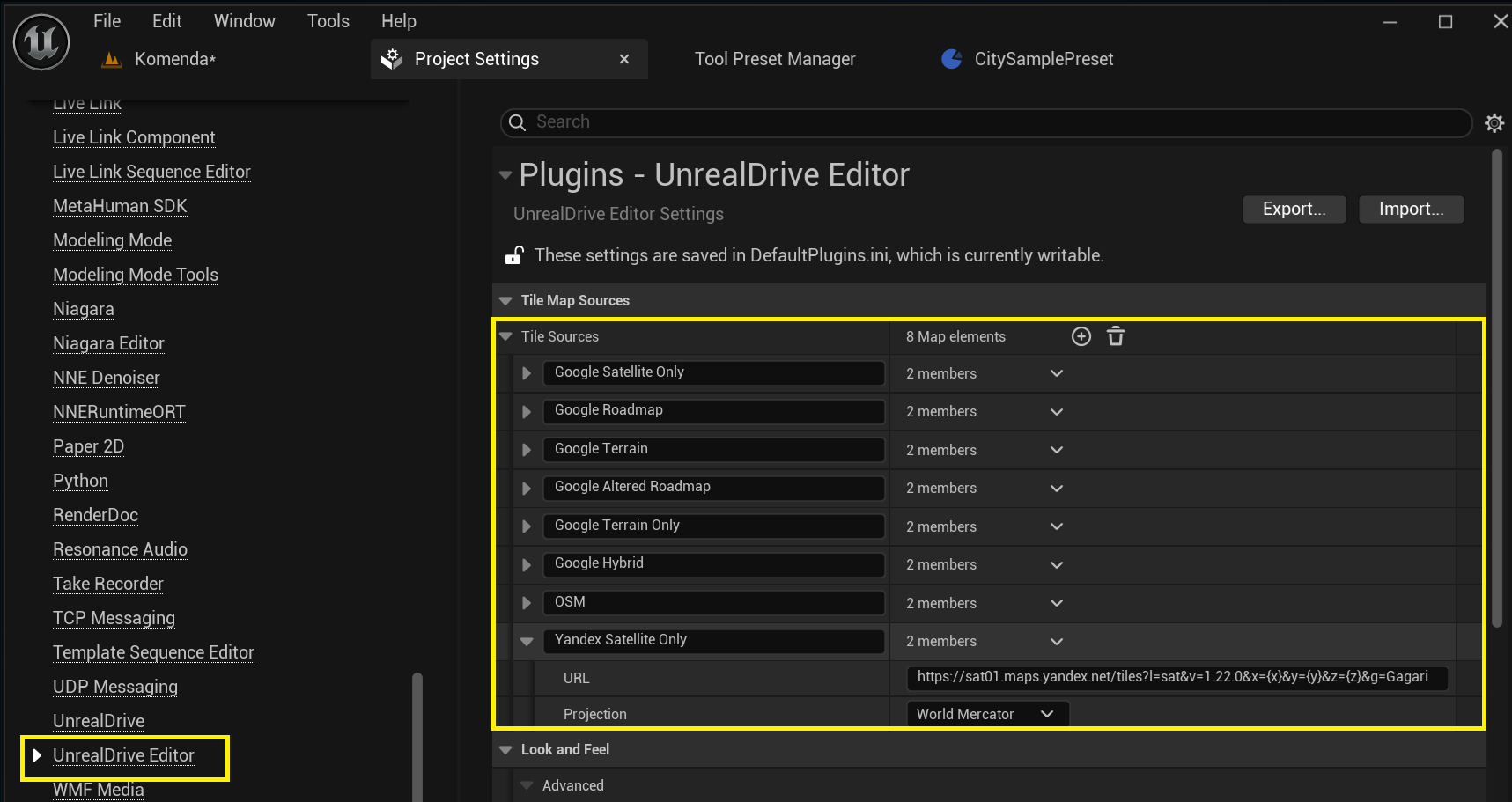1512x802 pixels.
Task: Collapse the Plugins - UnrealDrive Editor header
Action: tap(505, 175)
